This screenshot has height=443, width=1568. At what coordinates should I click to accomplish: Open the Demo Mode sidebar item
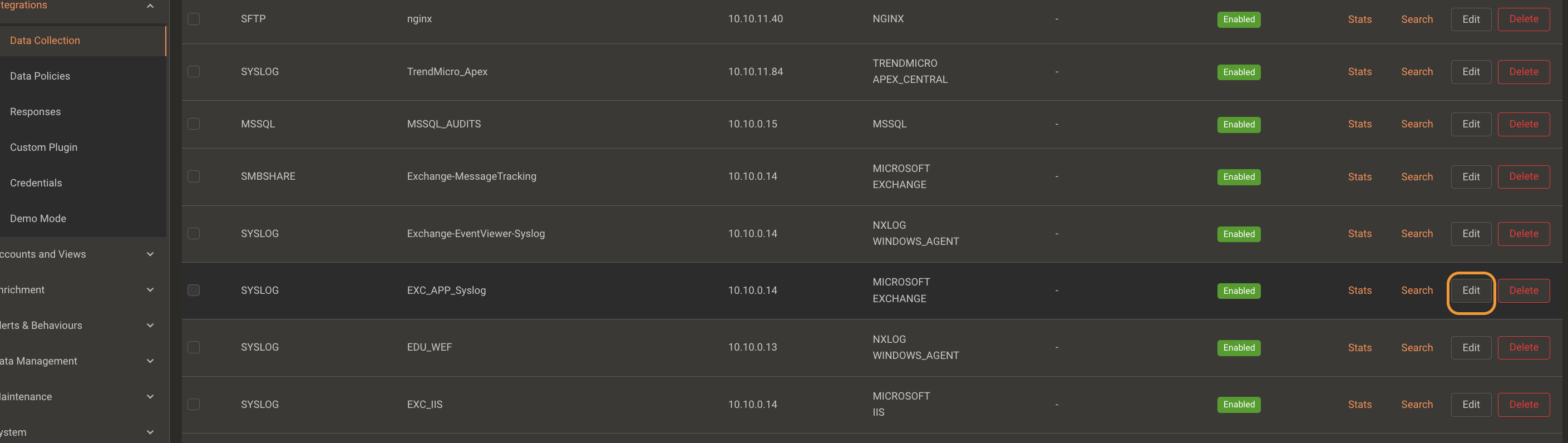coord(38,219)
